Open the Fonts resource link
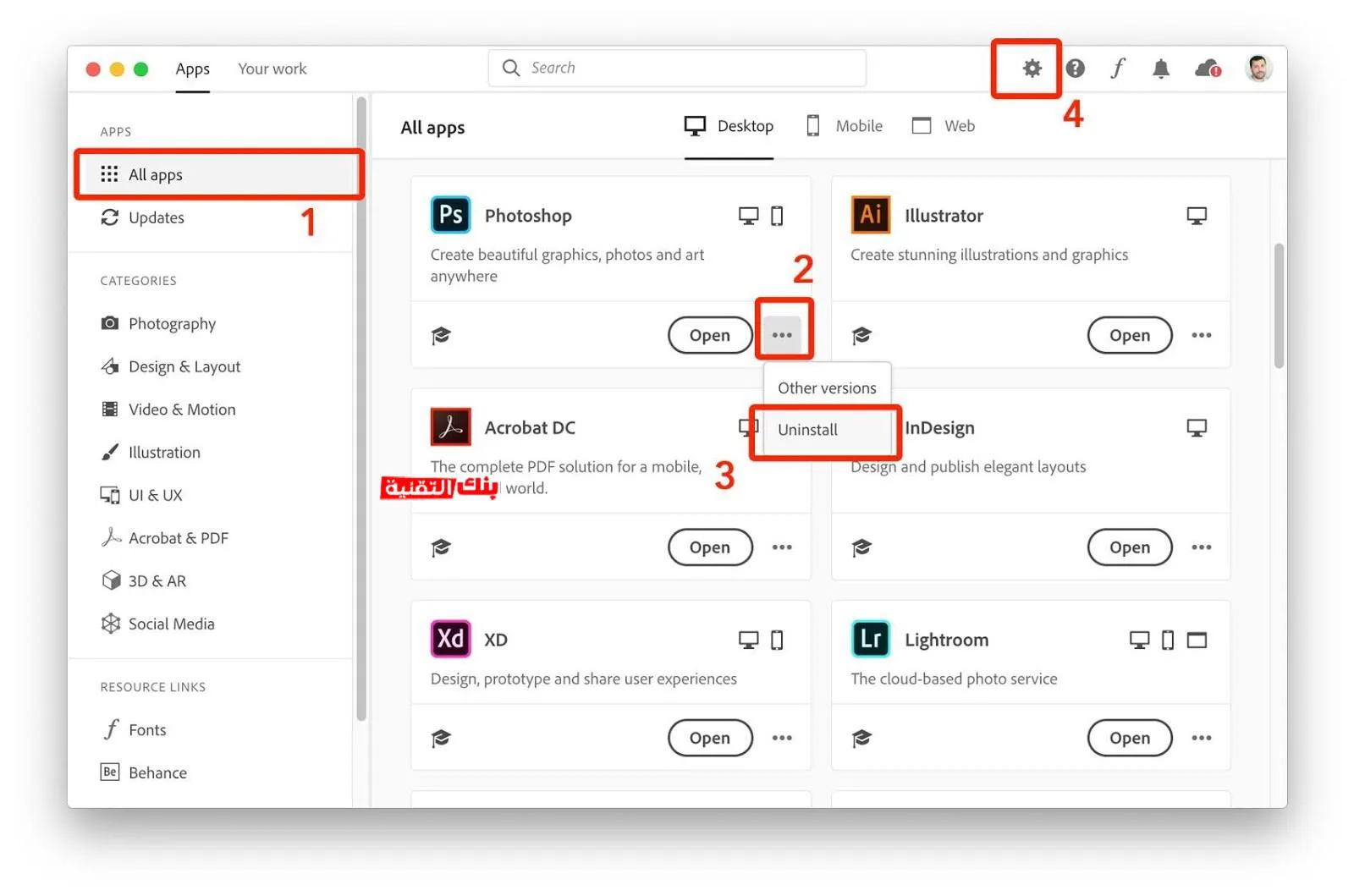Screen dimensions: 1354x896 click(212, 730)
